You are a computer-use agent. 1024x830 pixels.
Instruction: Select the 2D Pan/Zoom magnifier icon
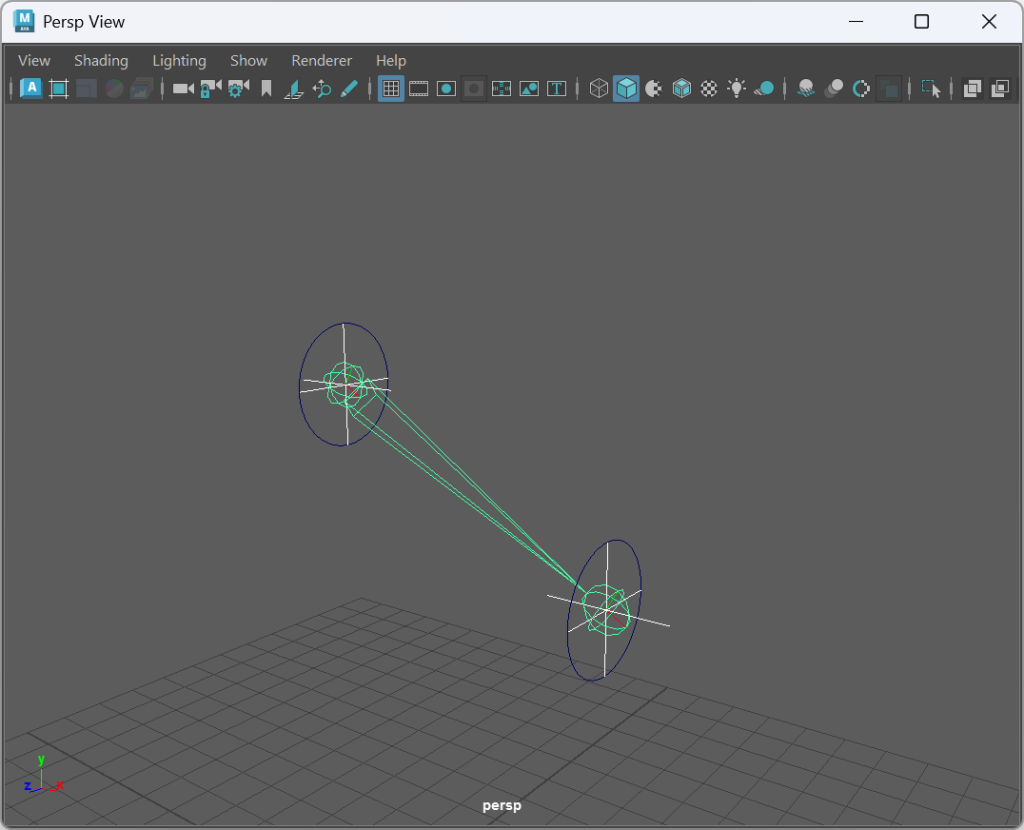(x=322, y=89)
